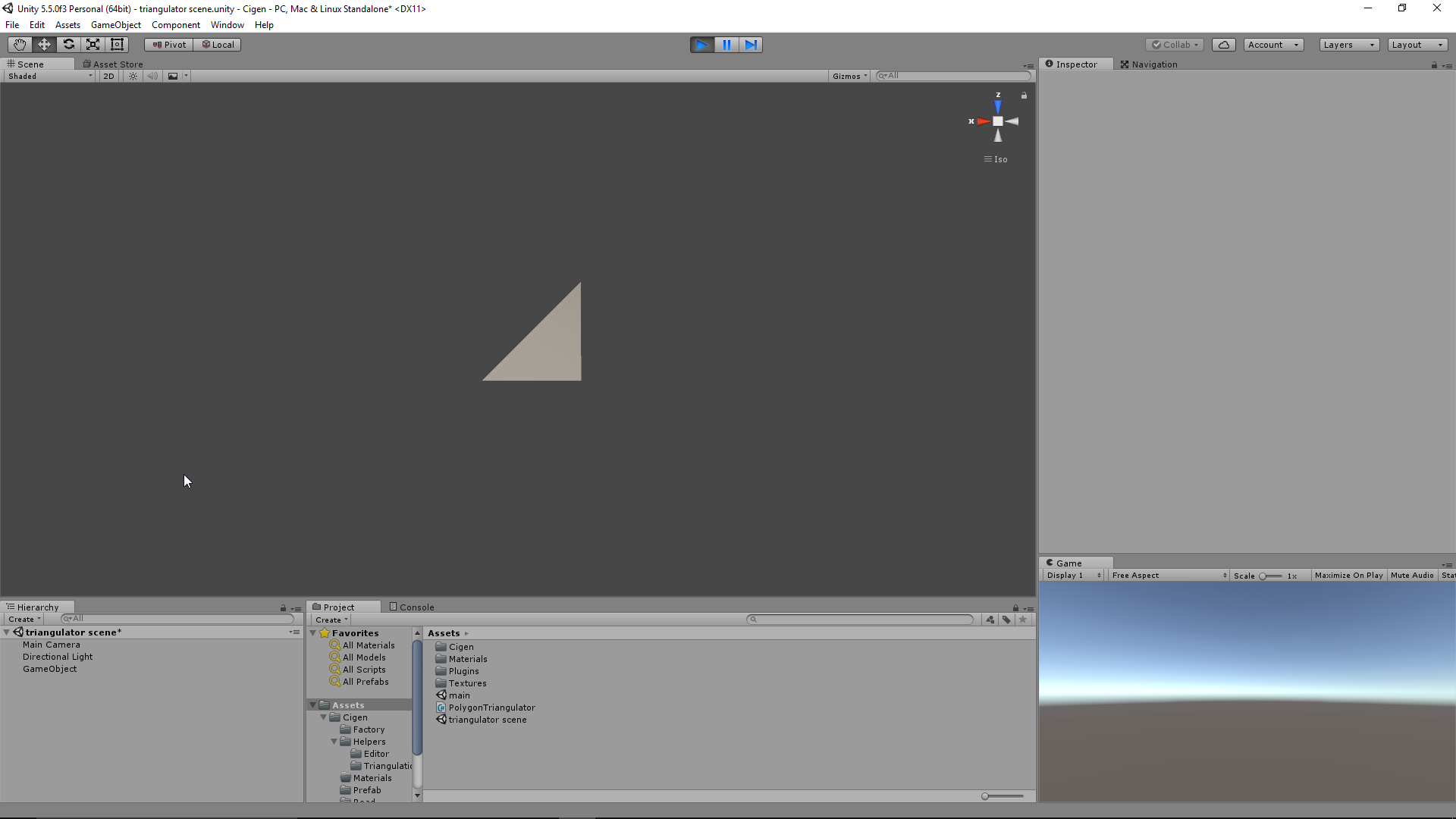The width and height of the screenshot is (1456, 819).
Task: Select All Materials favorite
Action: (x=362, y=645)
